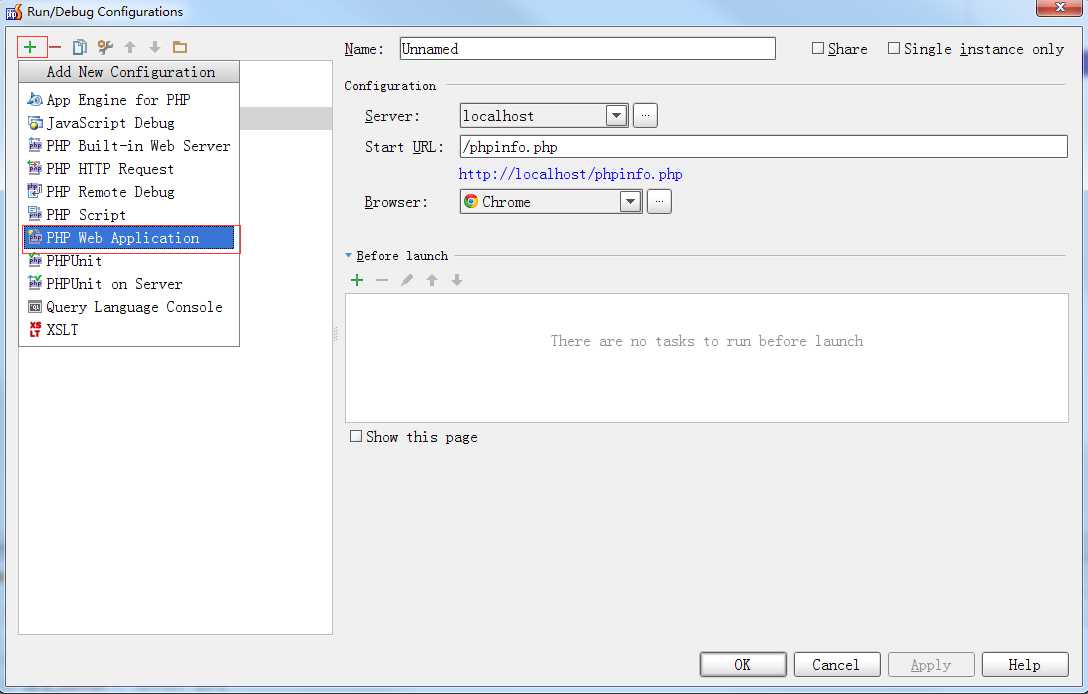Pick PHP Remote Debug label
Image resolution: width=1088 pixels, height=694 pixels.
click(x=110, y=192)
